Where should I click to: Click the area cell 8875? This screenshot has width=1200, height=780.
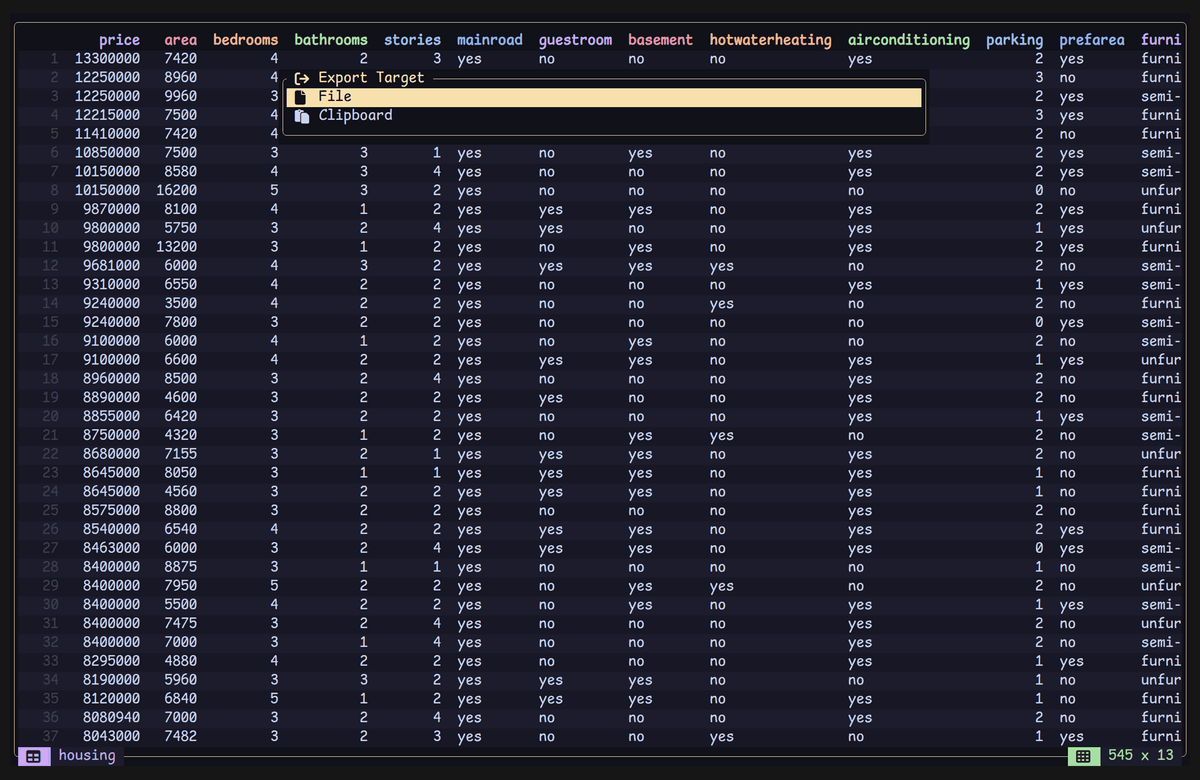point(181,567)
